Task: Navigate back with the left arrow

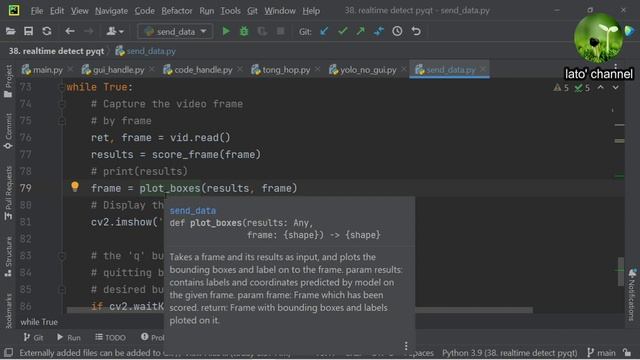Action: (70, 31)
